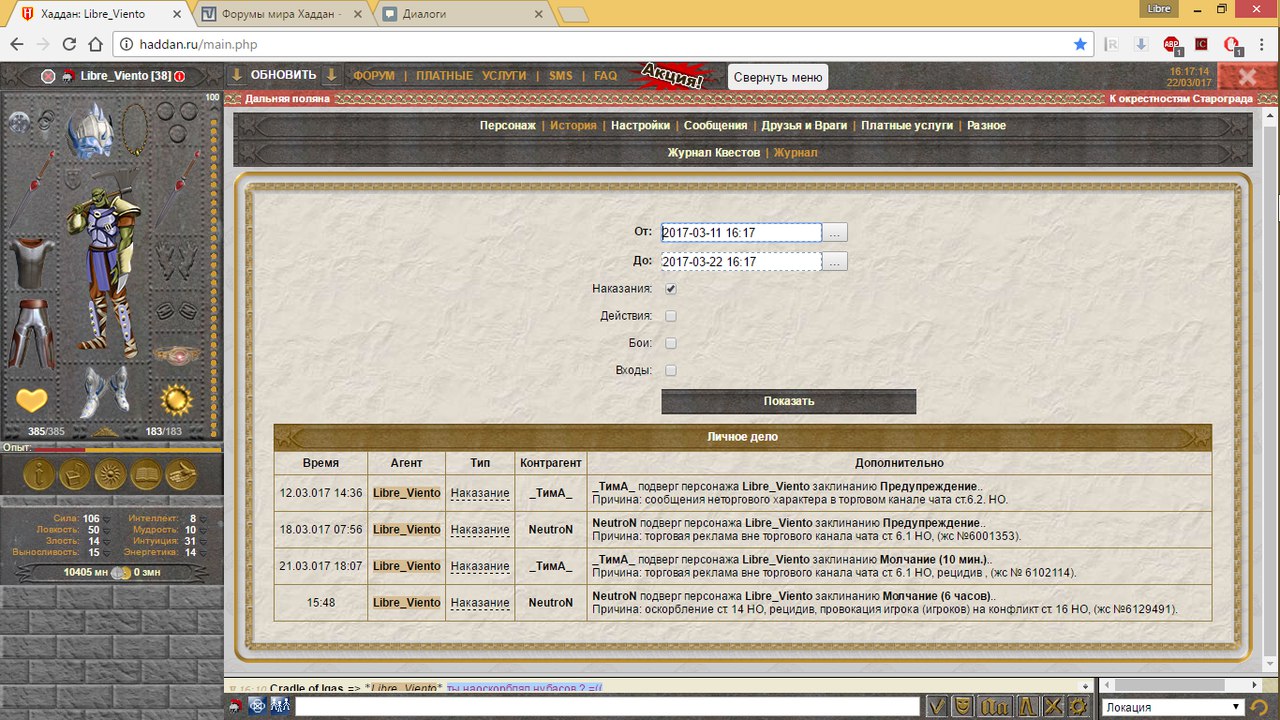Click the Свернуть меню button

[778, 77]
